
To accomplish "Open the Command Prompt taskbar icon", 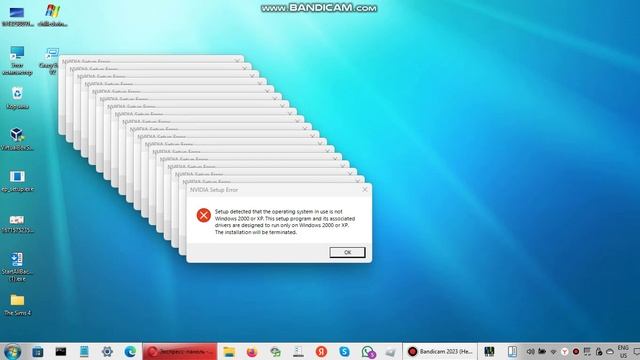I will [x=61, y=351].
